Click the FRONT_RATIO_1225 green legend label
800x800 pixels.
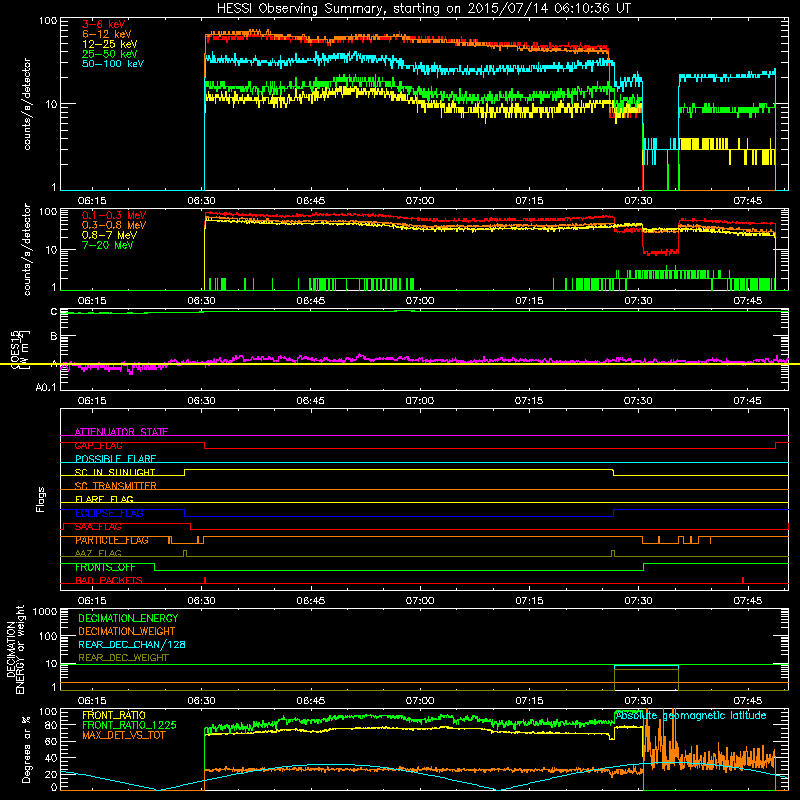click(129, 725)
